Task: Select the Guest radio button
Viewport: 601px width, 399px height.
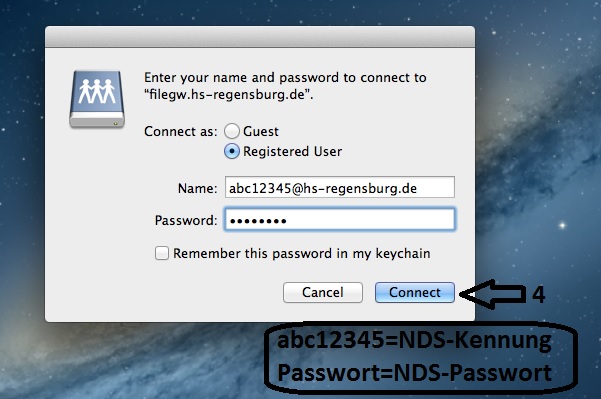Action: (x=232, y=131)
